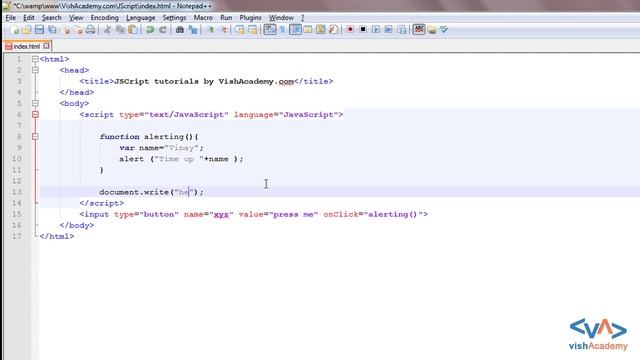Click the Replace toolbar icon

tap(193, 30)
